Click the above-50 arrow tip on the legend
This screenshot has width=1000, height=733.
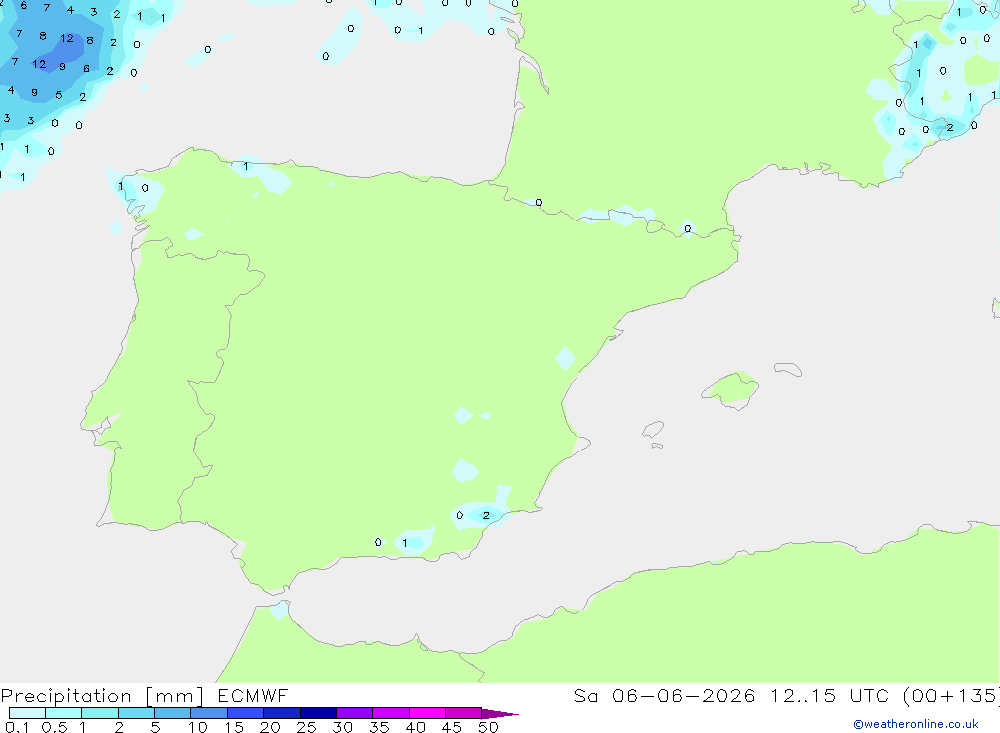tap(499, 714)
